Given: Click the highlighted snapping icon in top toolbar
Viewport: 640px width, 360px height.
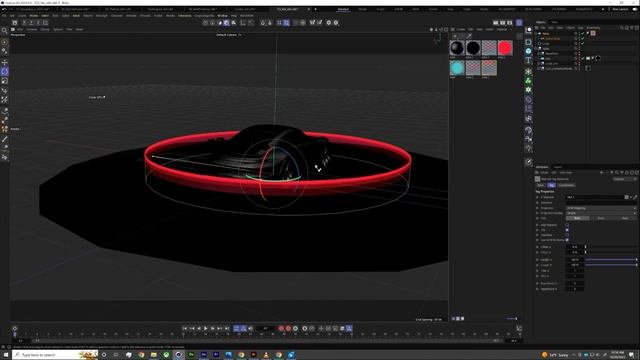Looking at the screenshot, I should (287, 23).
